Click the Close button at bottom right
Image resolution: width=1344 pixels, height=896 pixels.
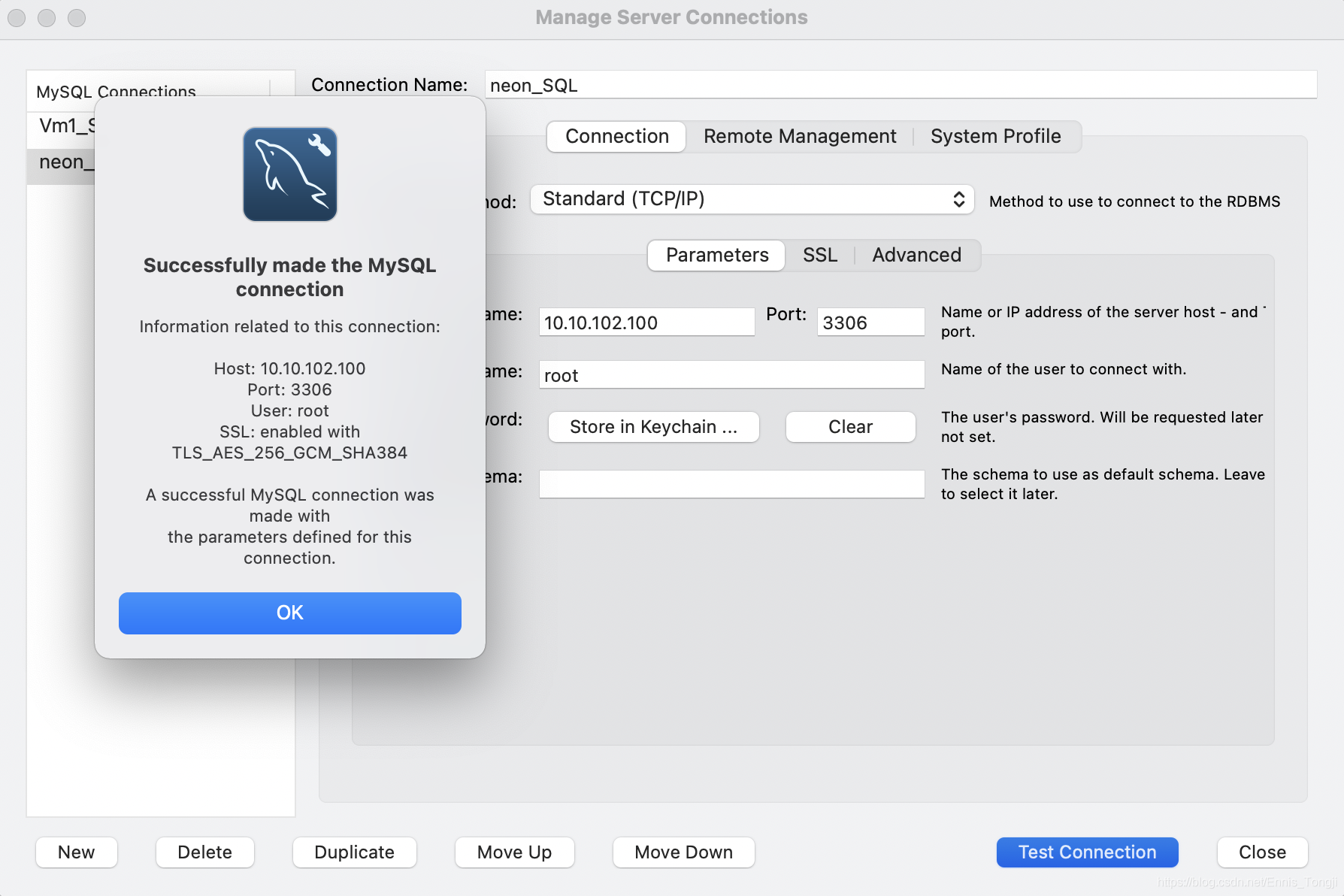tap(1262, 852)
